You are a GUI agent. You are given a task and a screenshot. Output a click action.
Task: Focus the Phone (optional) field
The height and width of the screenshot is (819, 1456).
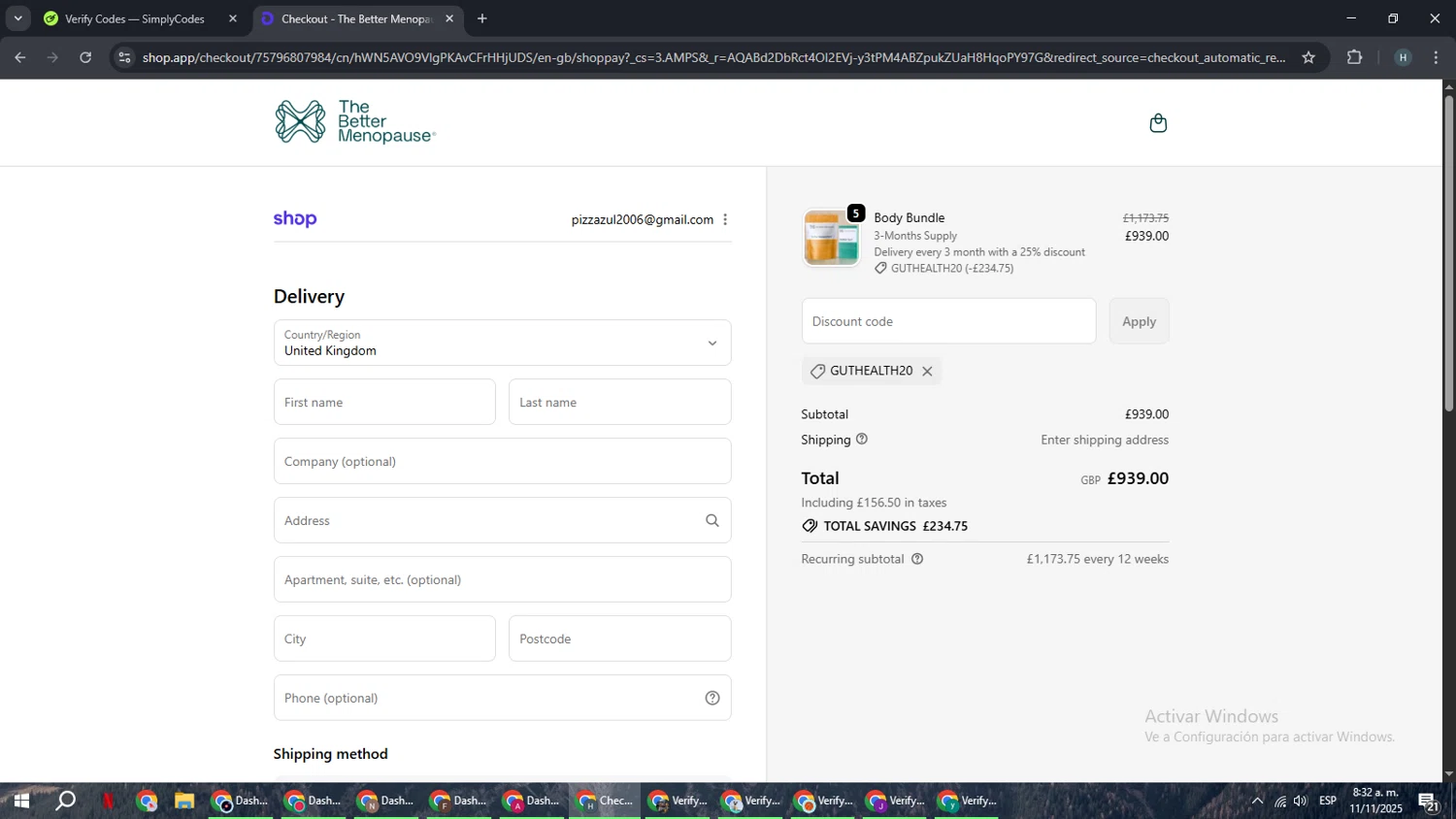503,698
